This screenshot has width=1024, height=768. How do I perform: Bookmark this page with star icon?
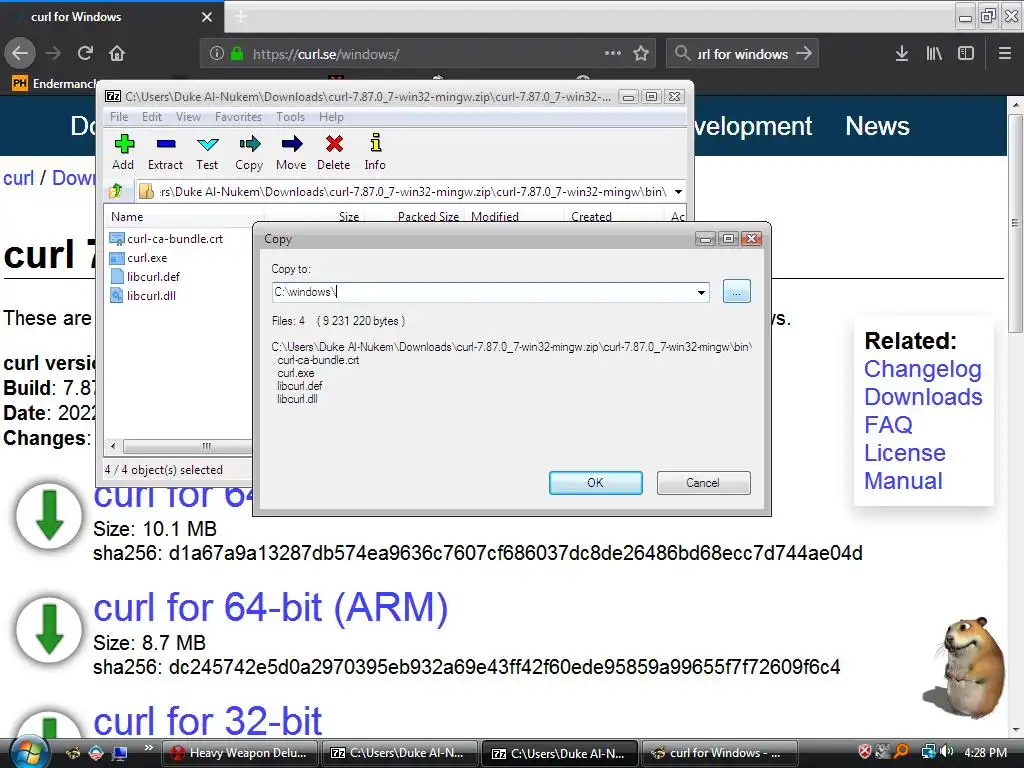click(x=641, y=54)
